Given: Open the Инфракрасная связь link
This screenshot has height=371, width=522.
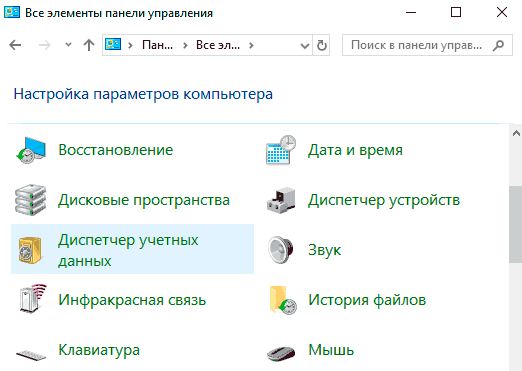Looking at the screenshot, I should click(132, 300).
